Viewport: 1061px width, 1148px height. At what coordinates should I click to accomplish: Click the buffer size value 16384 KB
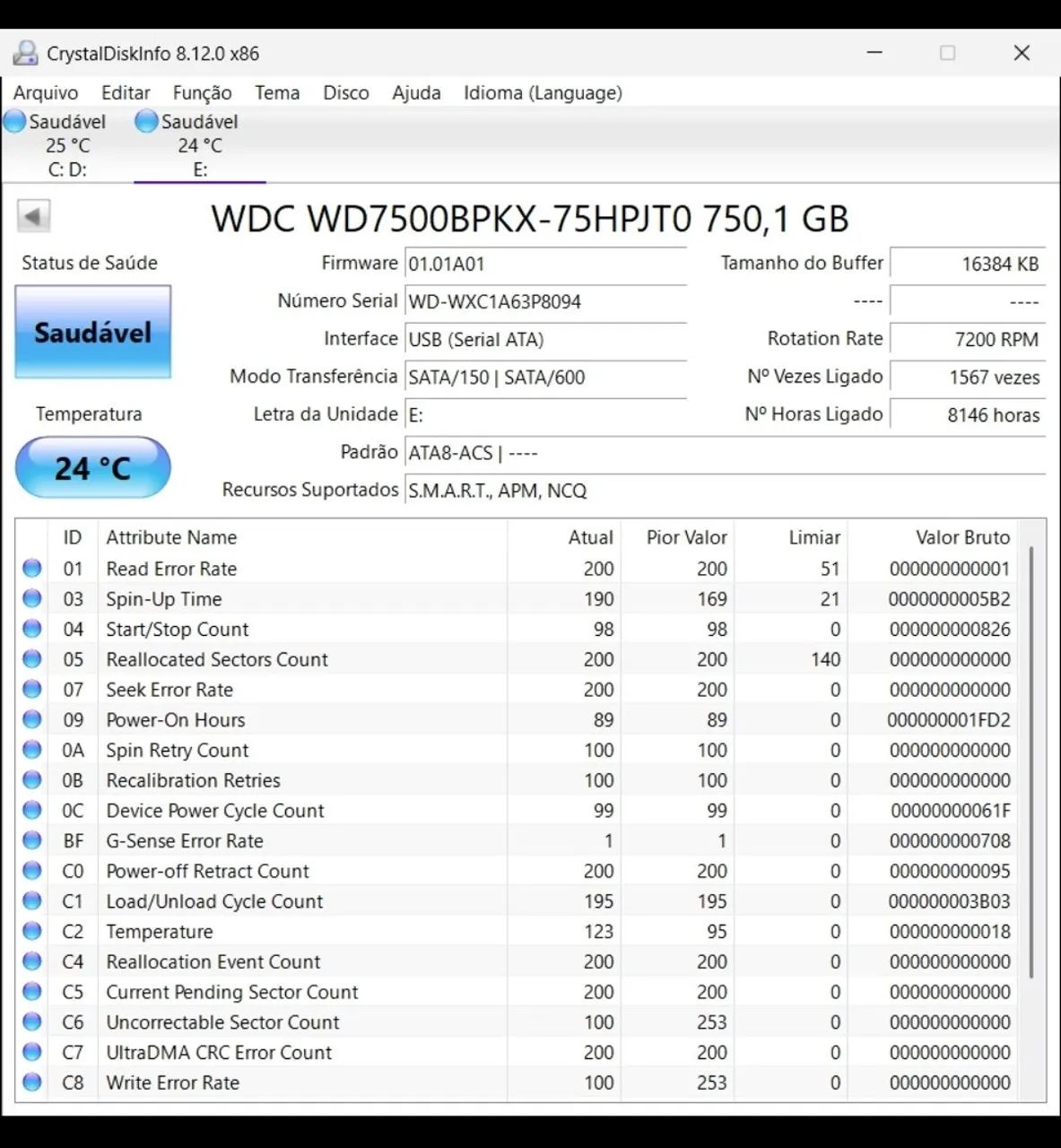(968, 264)
